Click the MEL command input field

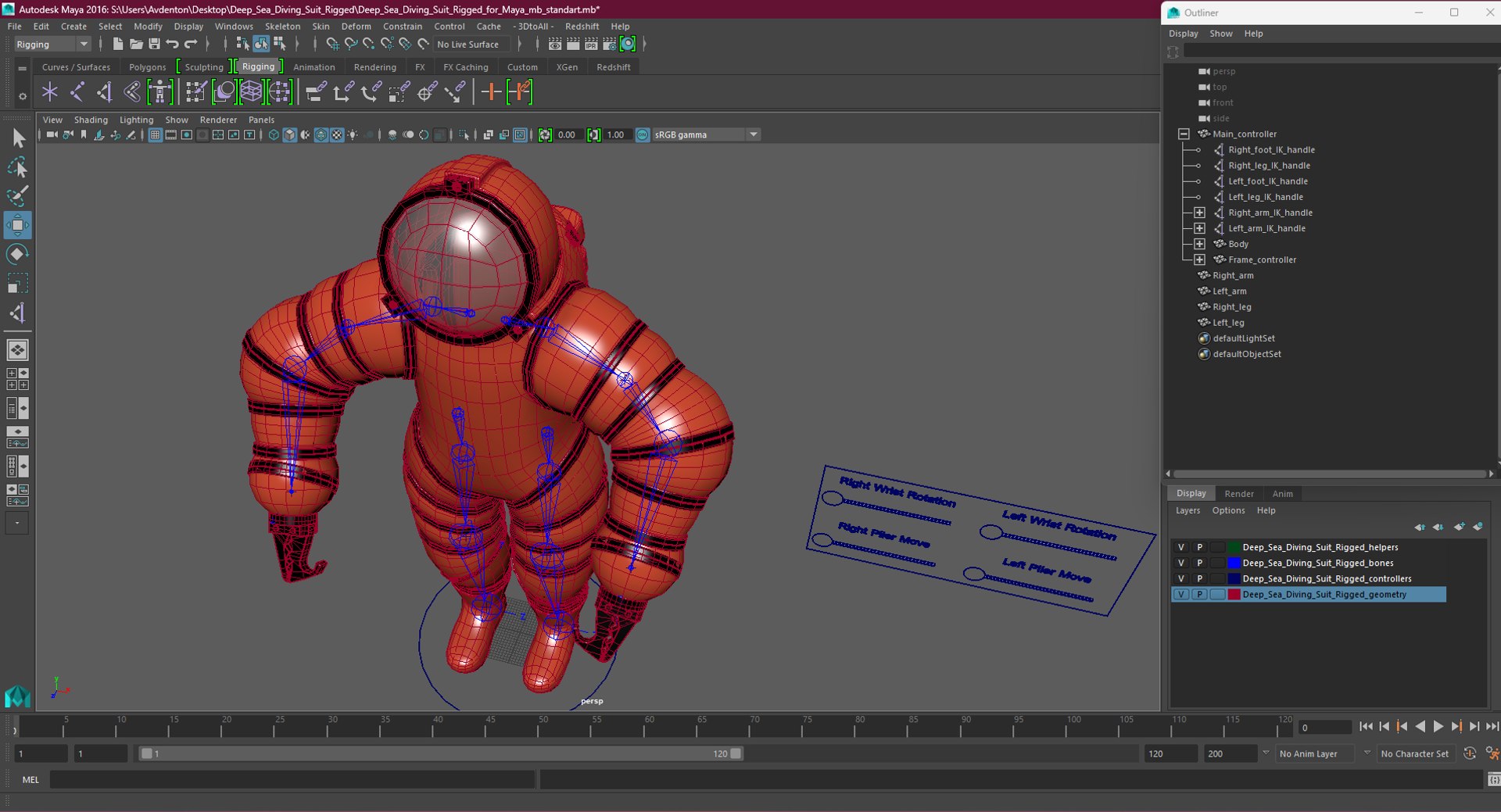point(292,779)
